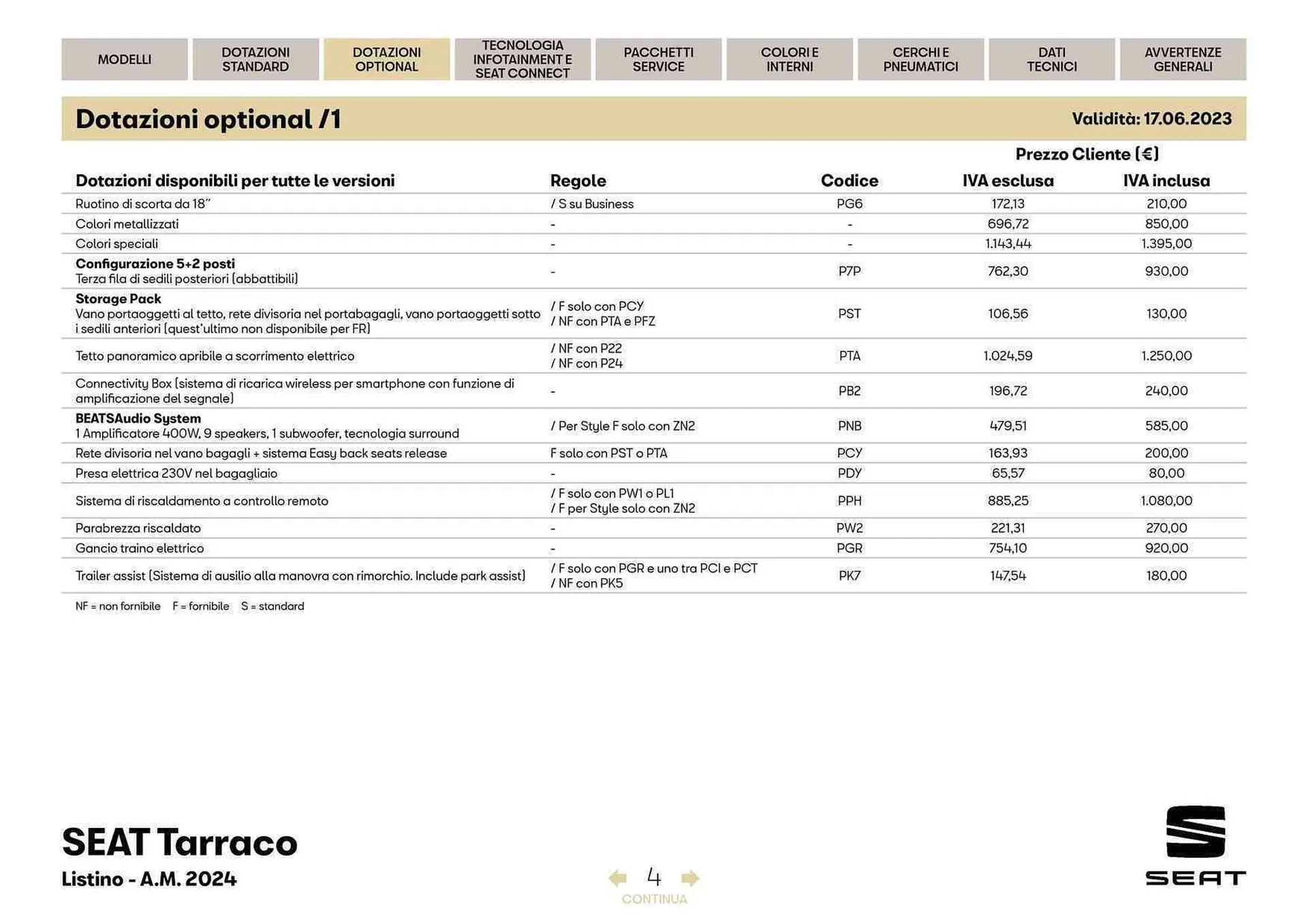Click the Connectivity Box description

point(295,391)
